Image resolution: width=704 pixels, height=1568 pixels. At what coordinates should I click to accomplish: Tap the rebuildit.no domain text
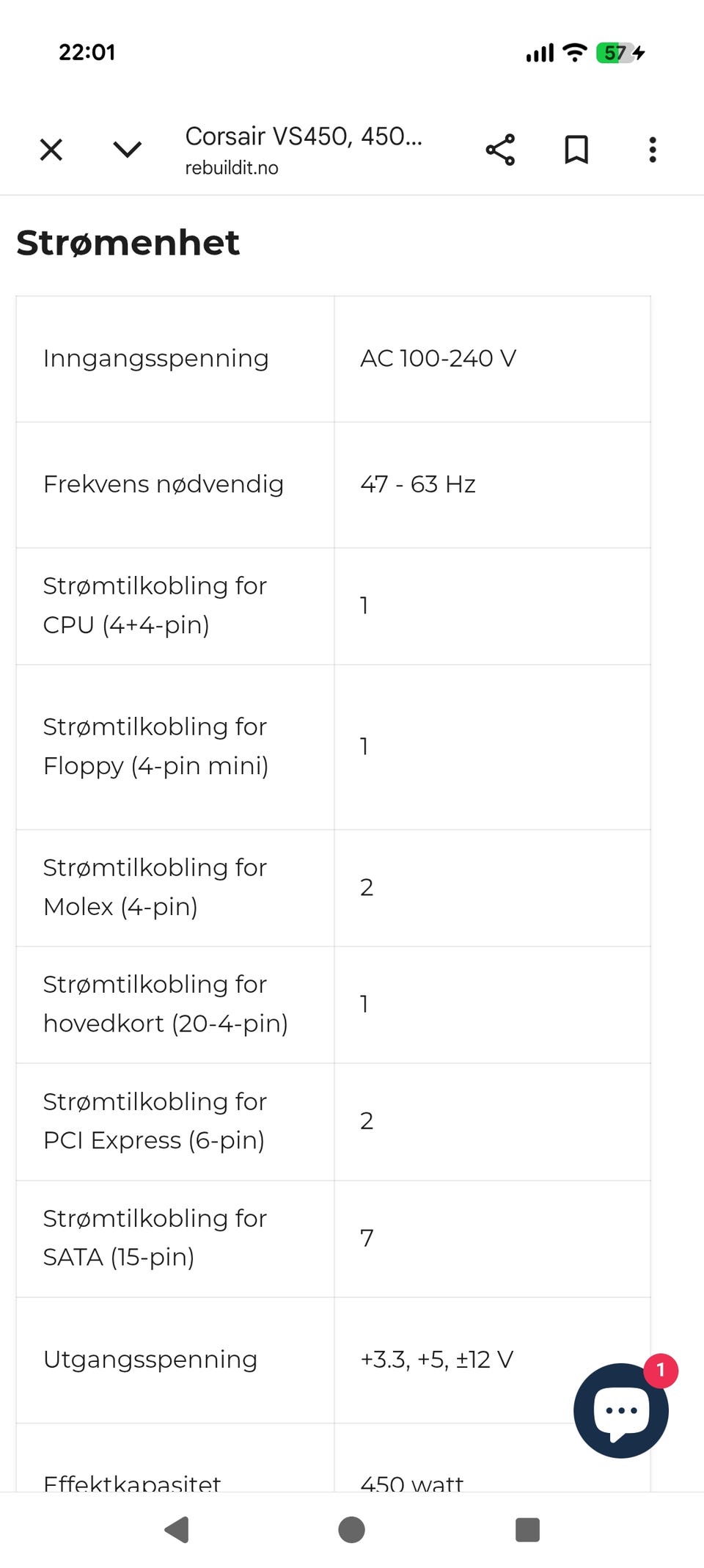232,168
